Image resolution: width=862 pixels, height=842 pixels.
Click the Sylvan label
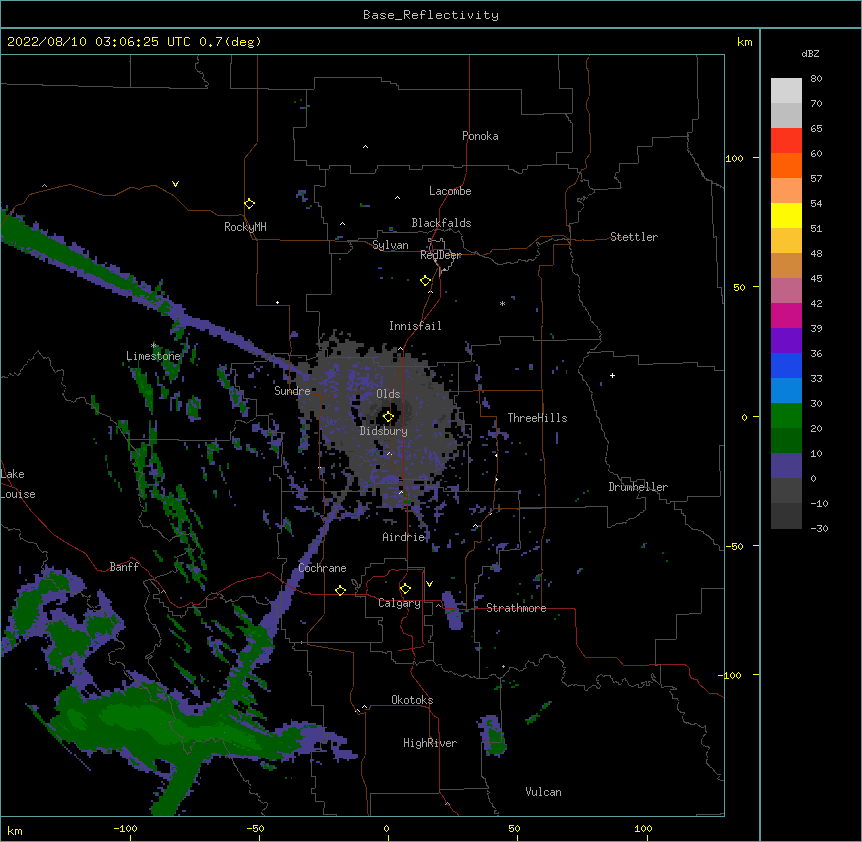[390, 245]
